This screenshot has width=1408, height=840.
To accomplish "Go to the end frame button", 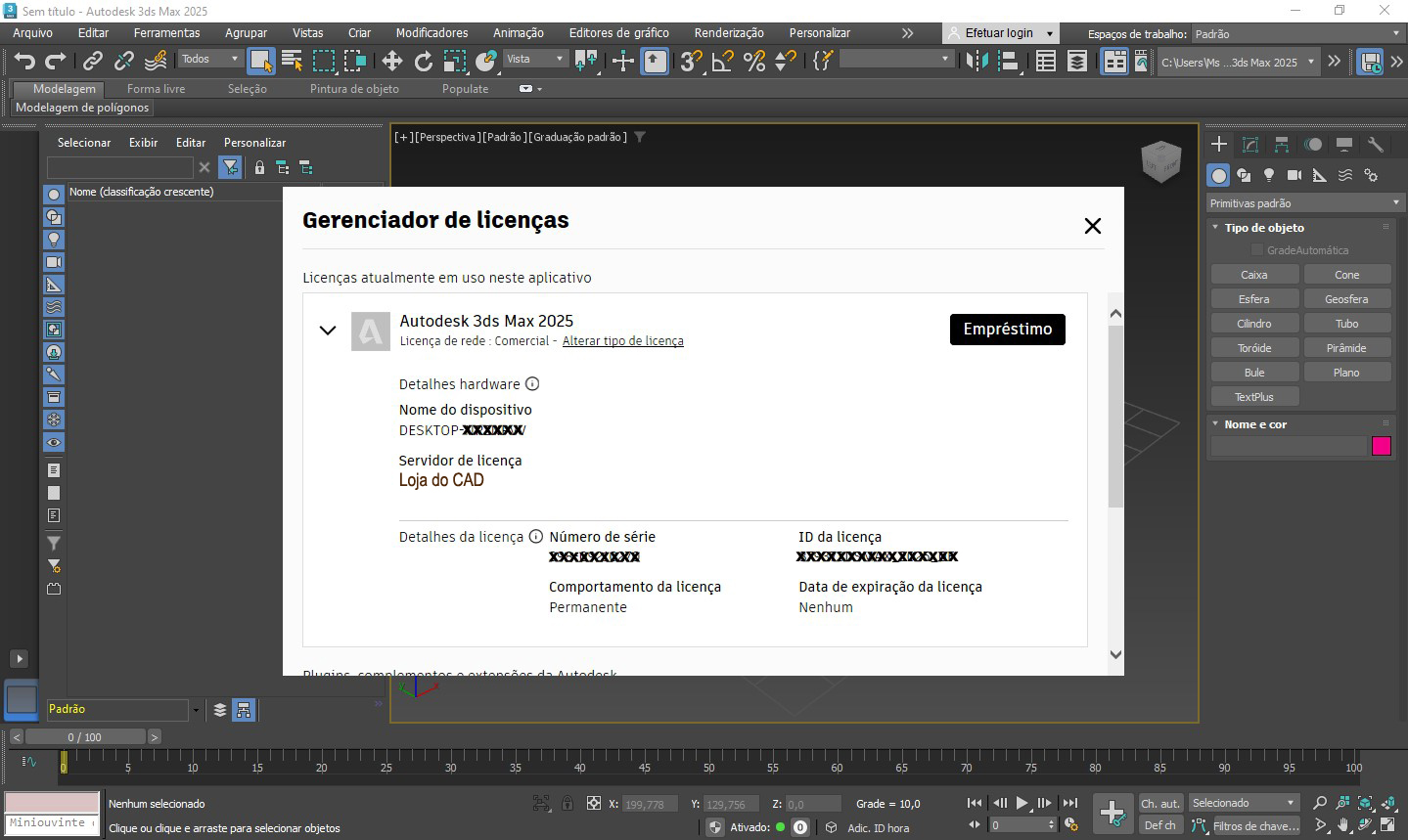I will (1070, 803).
